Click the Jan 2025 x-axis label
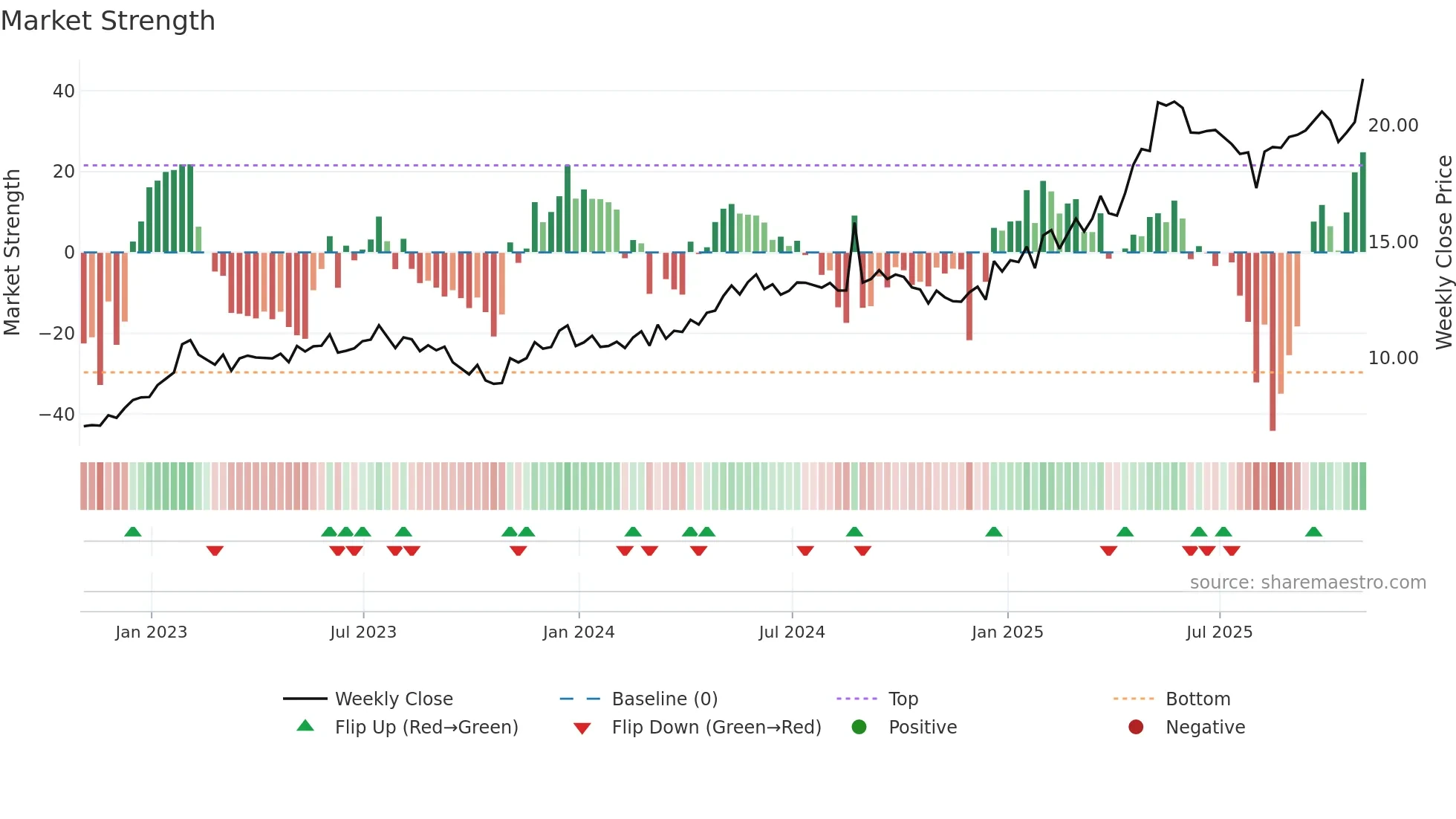The height and width of the screenshot is (819, 1456). pos(1007,632)
